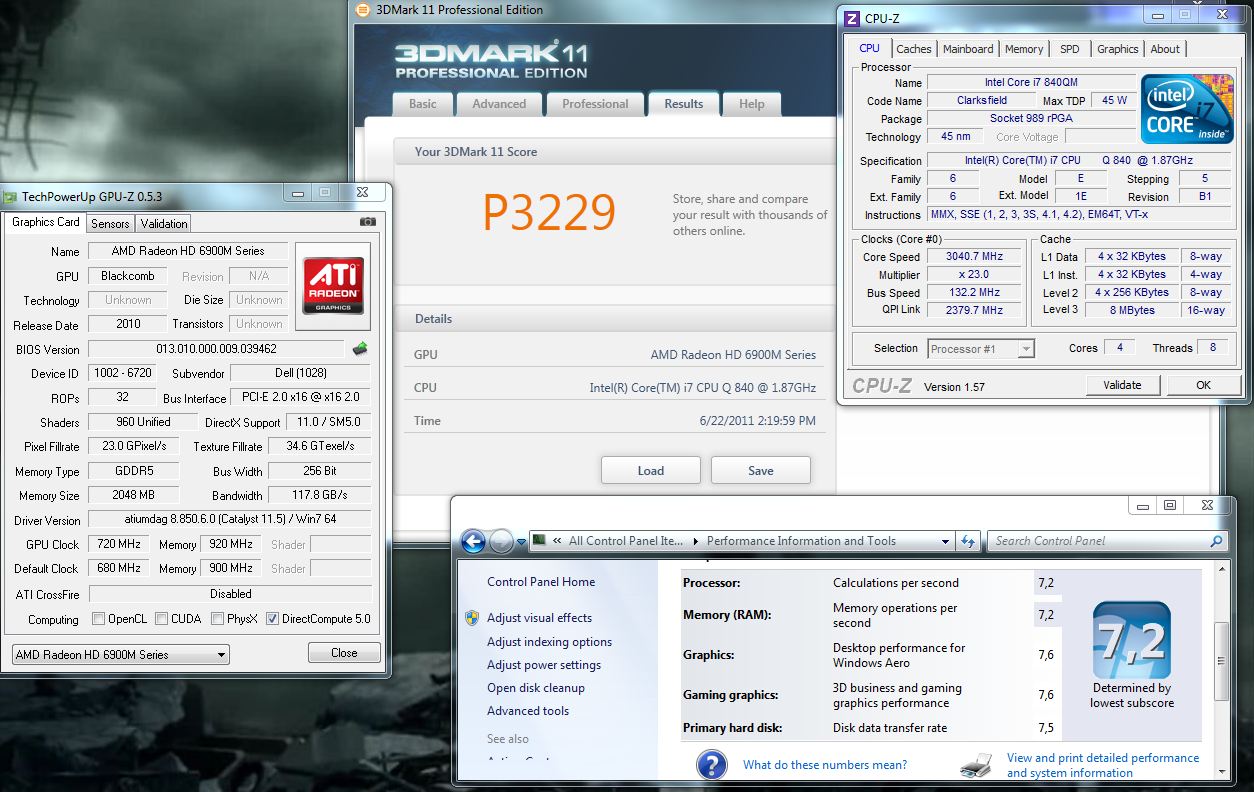The height and width of the screenshot is (792, 1254).
Task: Click the 'Blackcomb' GPU value in GPU-Z
Action: tap(128, 276)
